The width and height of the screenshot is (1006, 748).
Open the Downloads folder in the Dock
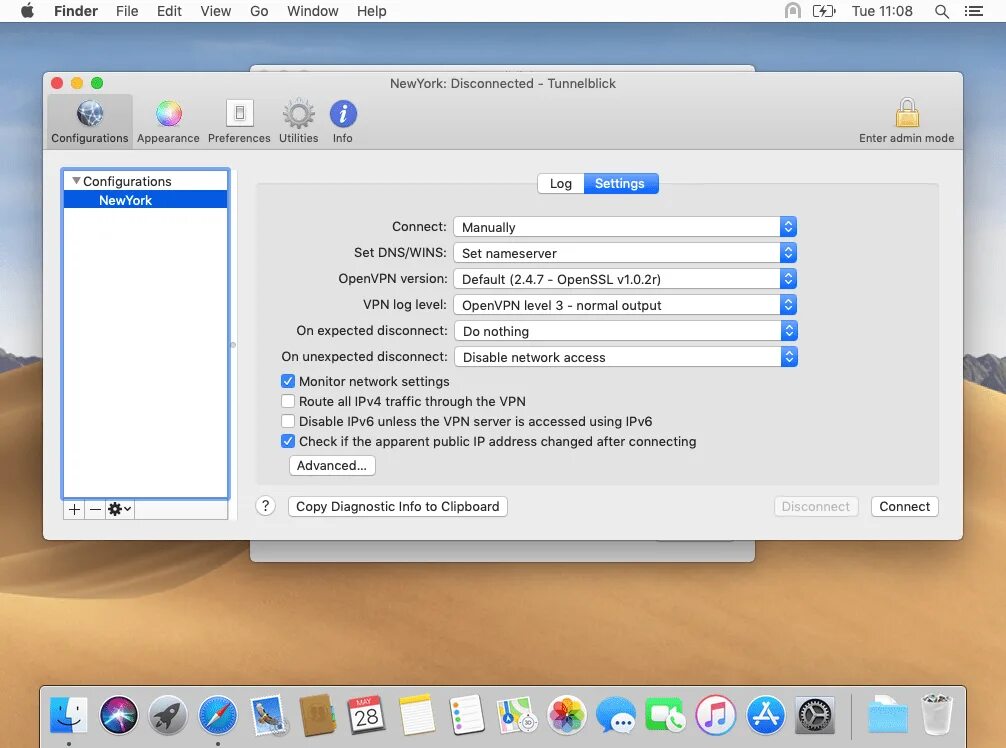[x=888, y=715]
